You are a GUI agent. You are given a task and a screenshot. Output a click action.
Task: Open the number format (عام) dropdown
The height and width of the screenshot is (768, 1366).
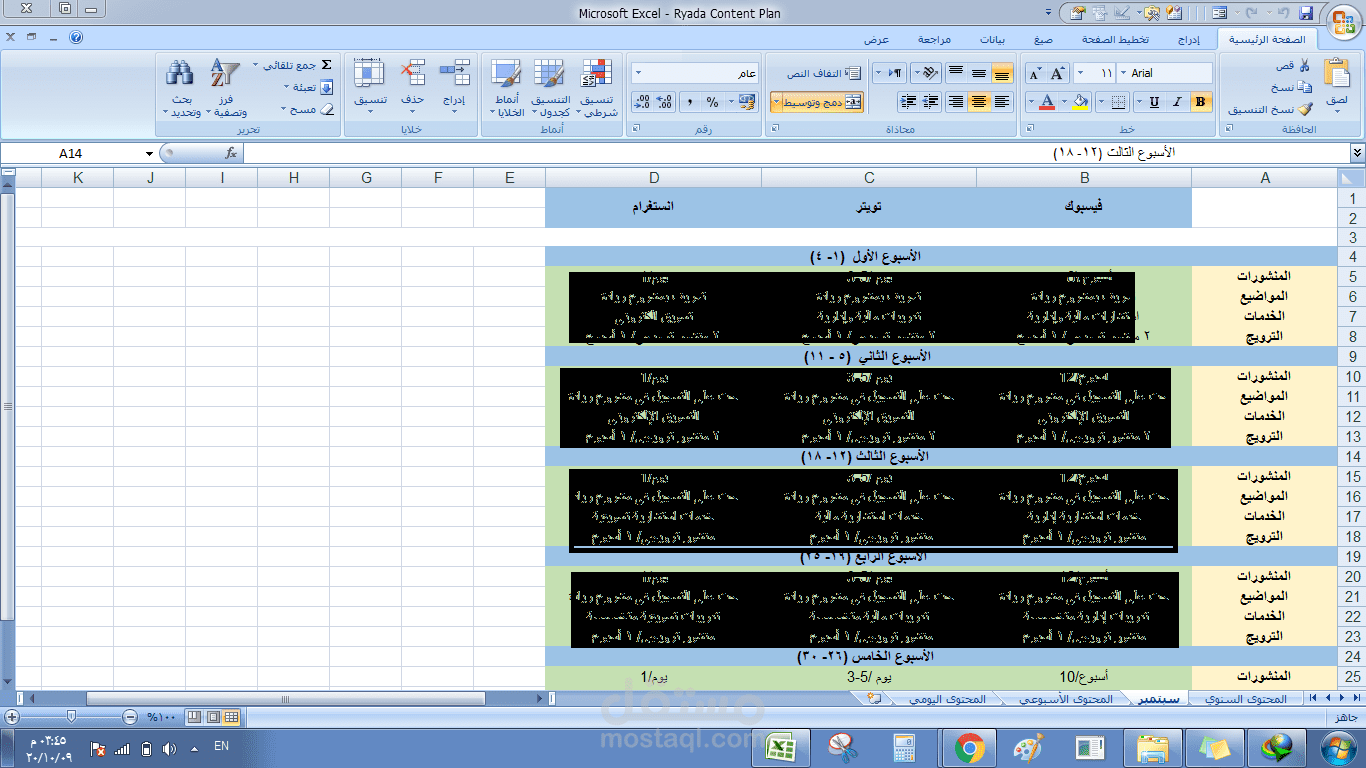click(x=638, y=73)
